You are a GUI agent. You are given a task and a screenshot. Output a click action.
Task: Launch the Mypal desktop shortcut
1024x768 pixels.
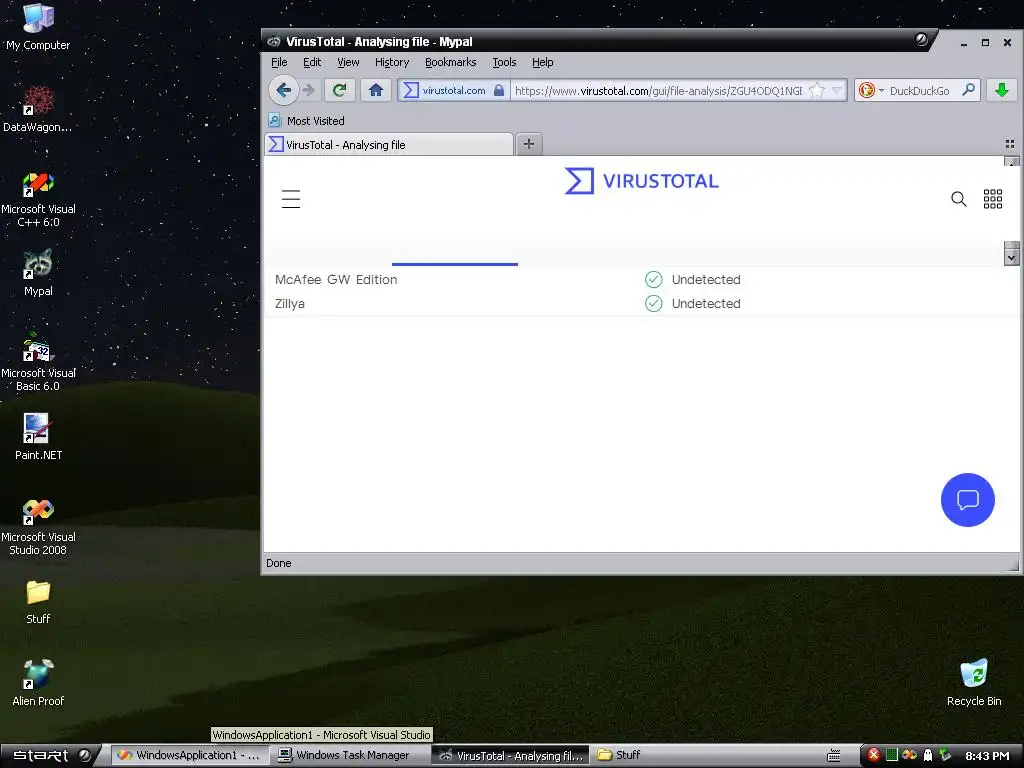tap(38, 273)
